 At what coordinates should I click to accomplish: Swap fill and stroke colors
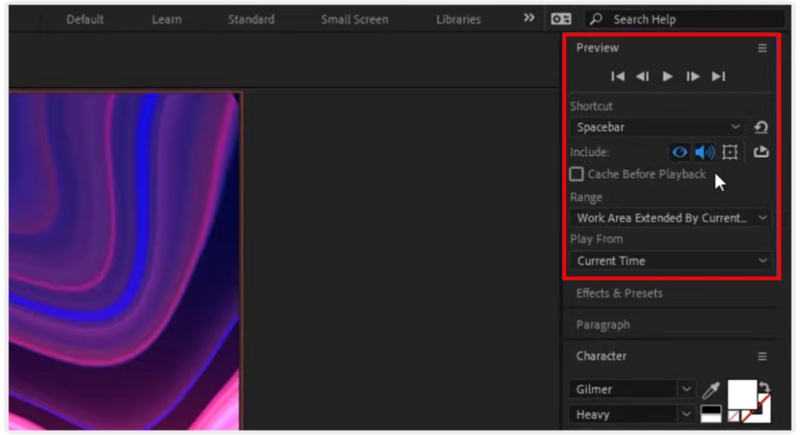click(764, 387)
